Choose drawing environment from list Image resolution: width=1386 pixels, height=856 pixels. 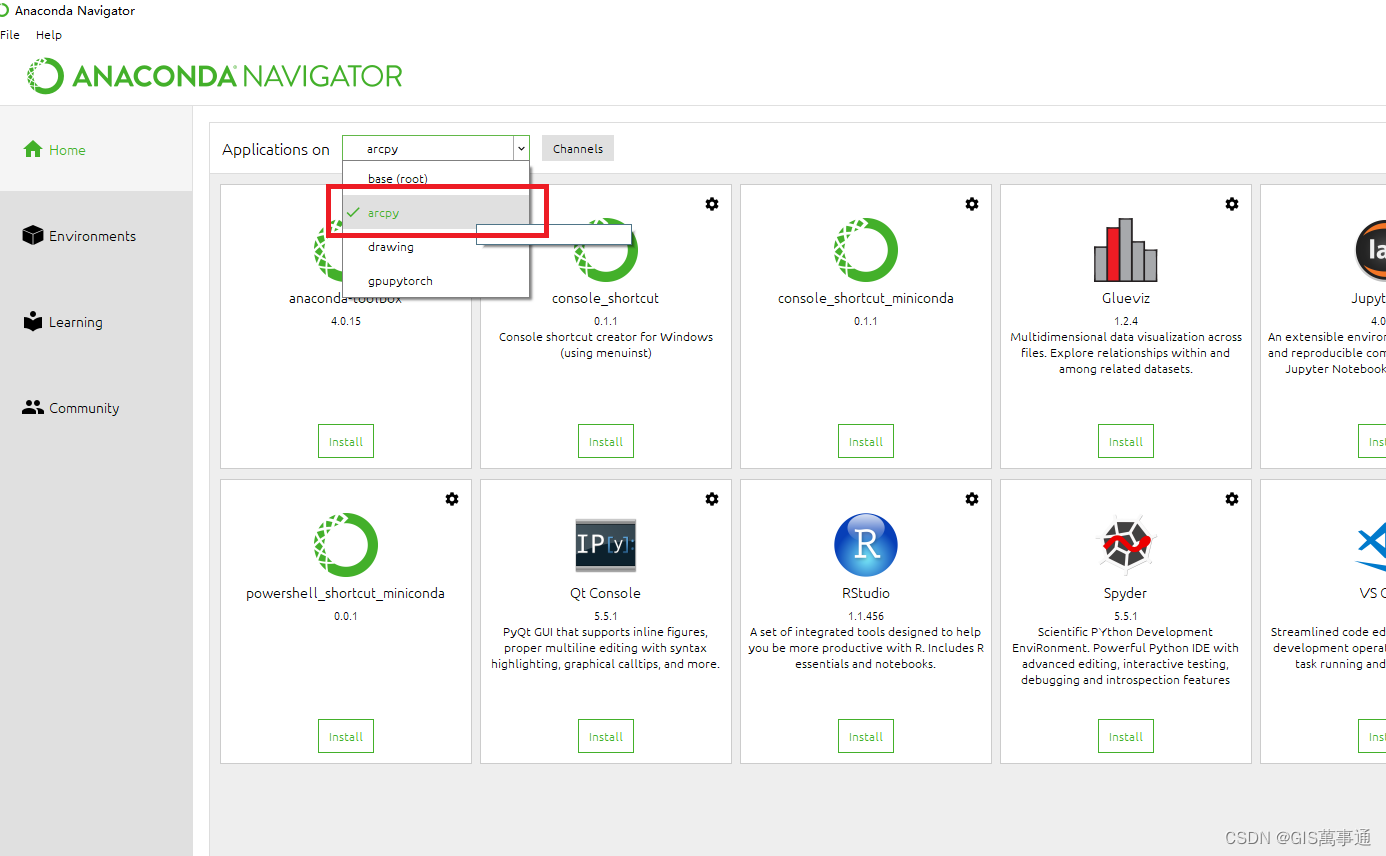436,247
